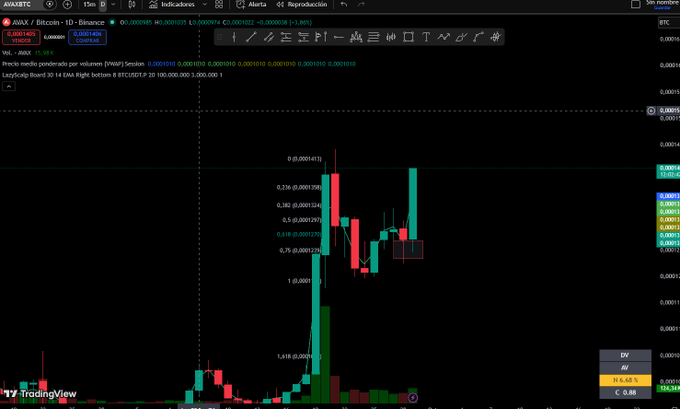Click the eye icon beside AVAXBTC

50,4
